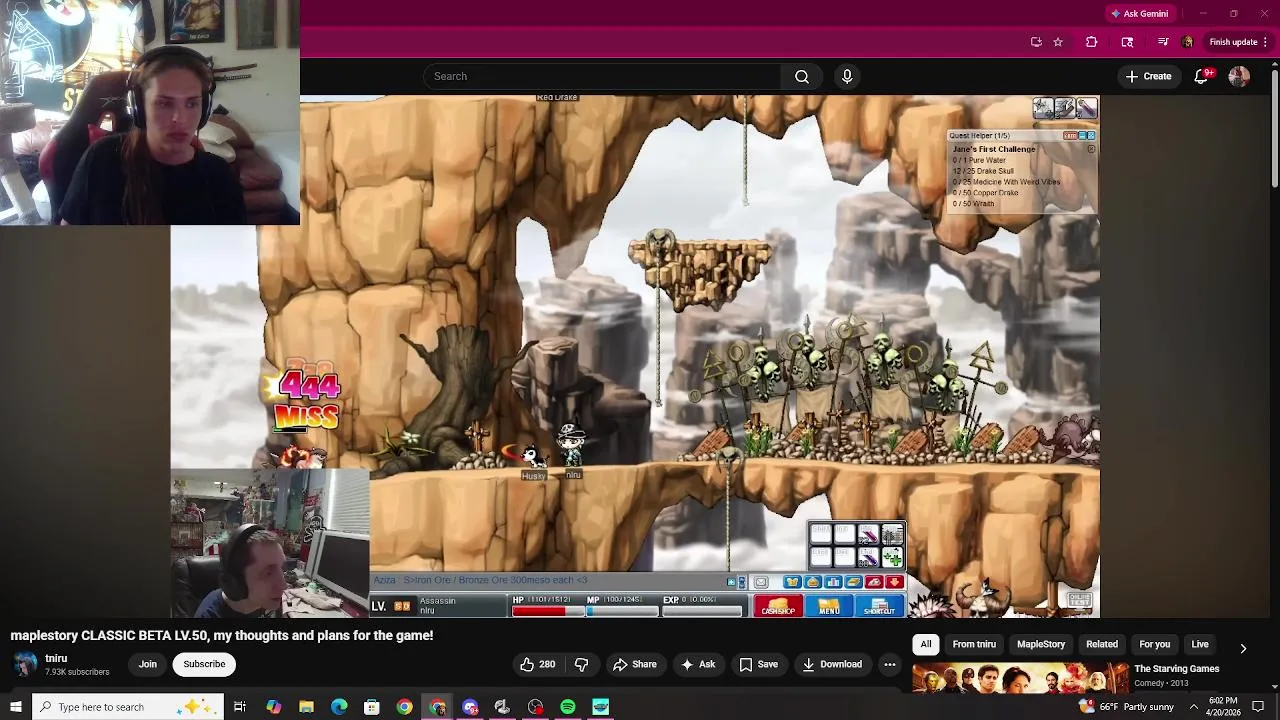Select the For you chip
1280x720 pixels.
pyautogui.click(x=1154, y=645)
